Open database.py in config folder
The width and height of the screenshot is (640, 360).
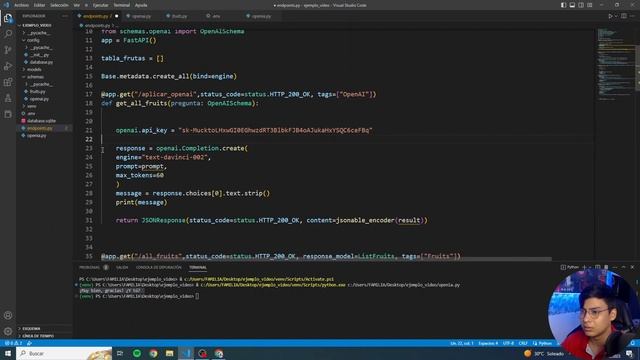(x=41, y=62)
